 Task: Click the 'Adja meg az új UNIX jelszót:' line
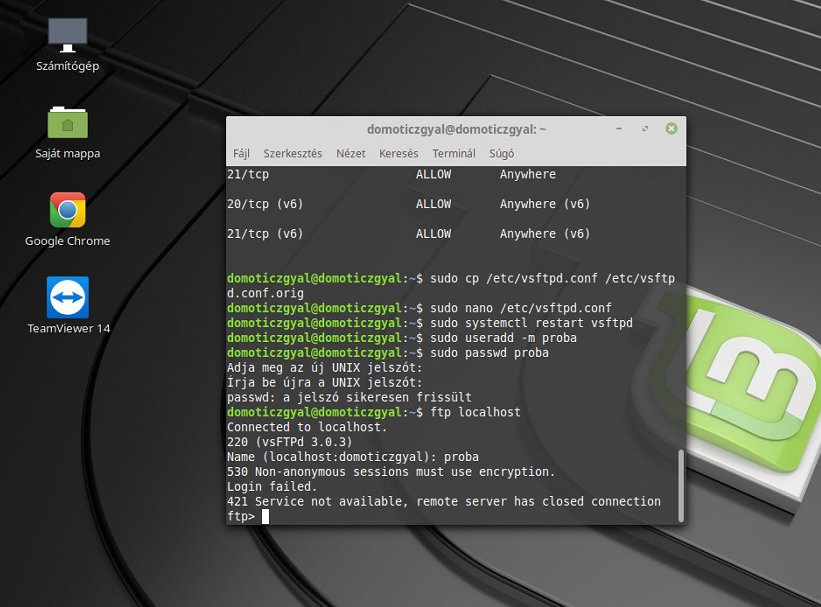324,368
